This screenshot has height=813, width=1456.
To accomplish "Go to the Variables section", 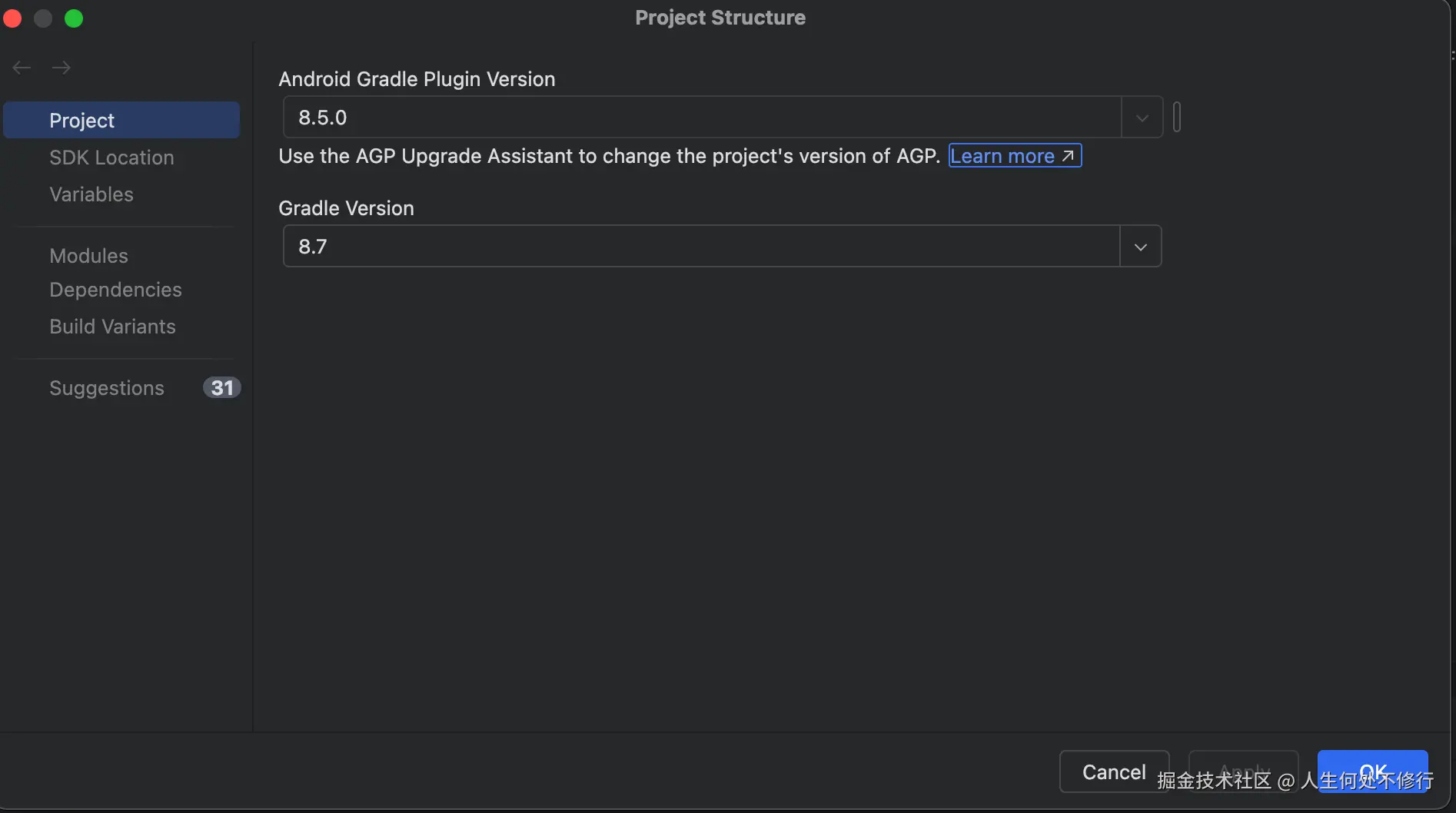I will (x=91, y=194).
